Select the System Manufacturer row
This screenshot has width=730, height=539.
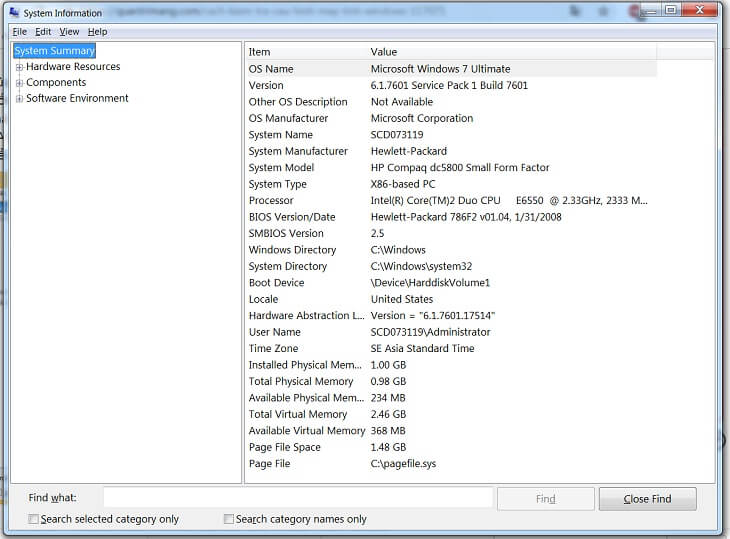[x=452, y=151]
